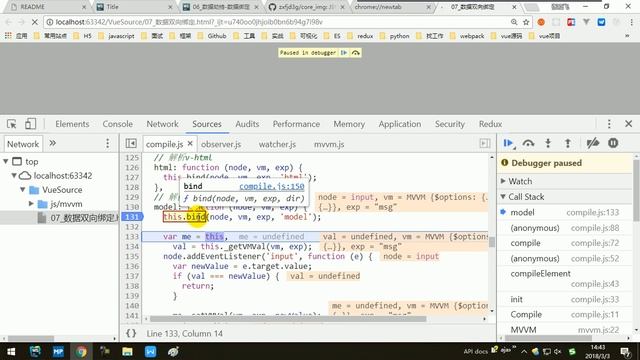Switch to the Elements panel
640x360 pixels.
click(72, 124)
